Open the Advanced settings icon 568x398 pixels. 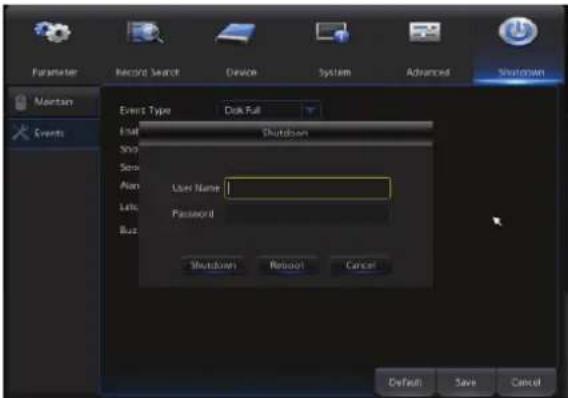425,32
